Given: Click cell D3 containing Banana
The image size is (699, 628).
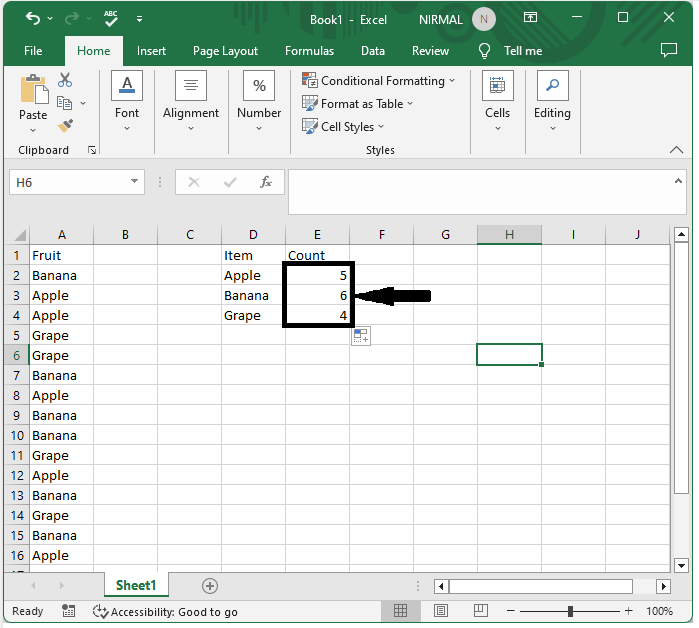Looking at the screenshot, I should point(253,296).
